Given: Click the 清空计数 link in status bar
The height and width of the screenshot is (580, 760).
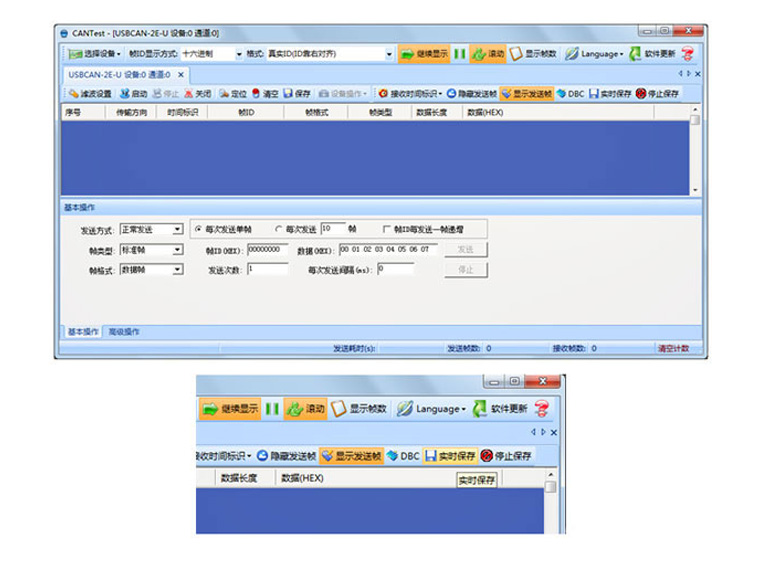Looking at the screenshot, I should click(x=673, y=349).
